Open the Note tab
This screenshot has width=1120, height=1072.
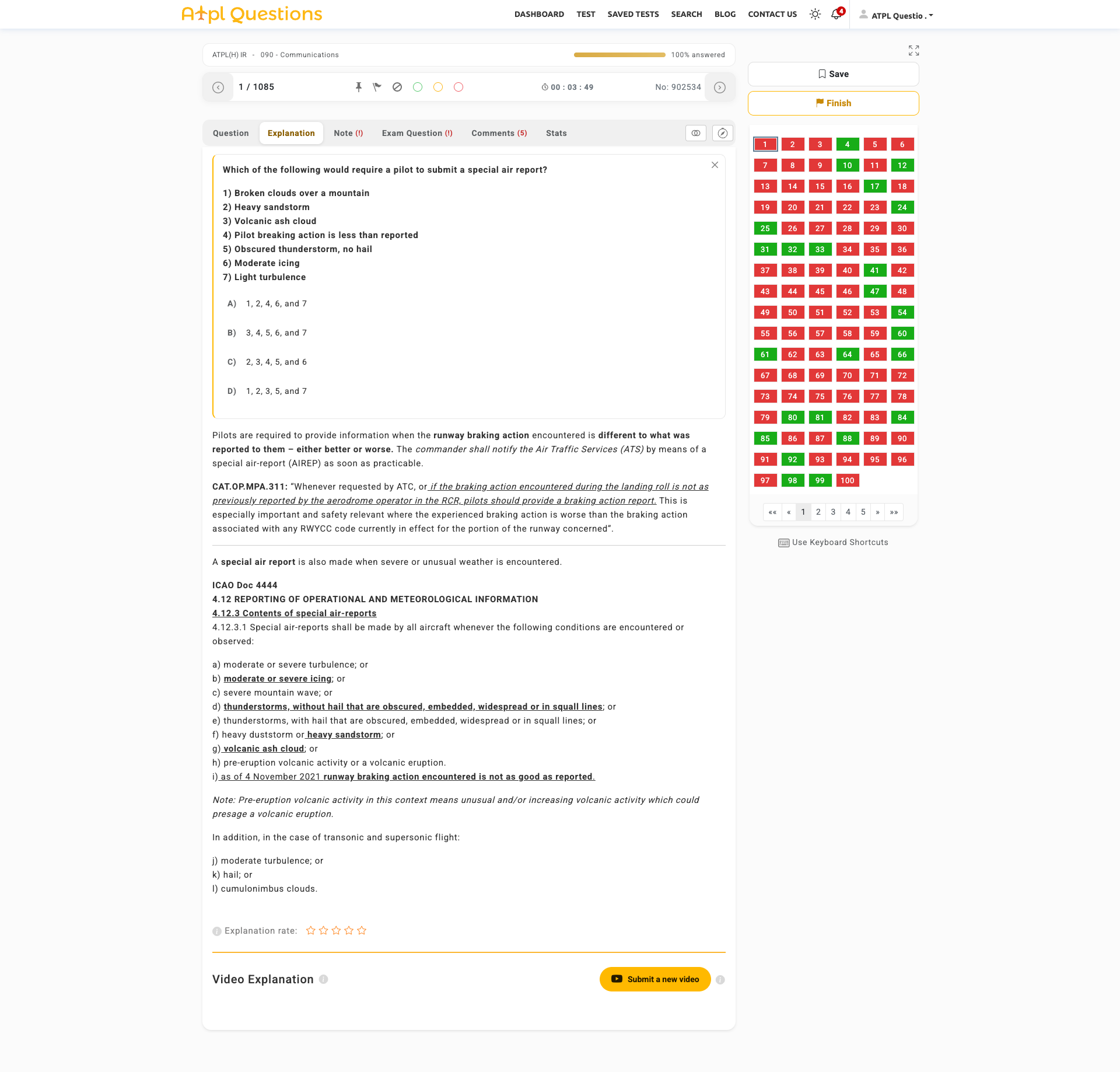[x=348, y=133]
